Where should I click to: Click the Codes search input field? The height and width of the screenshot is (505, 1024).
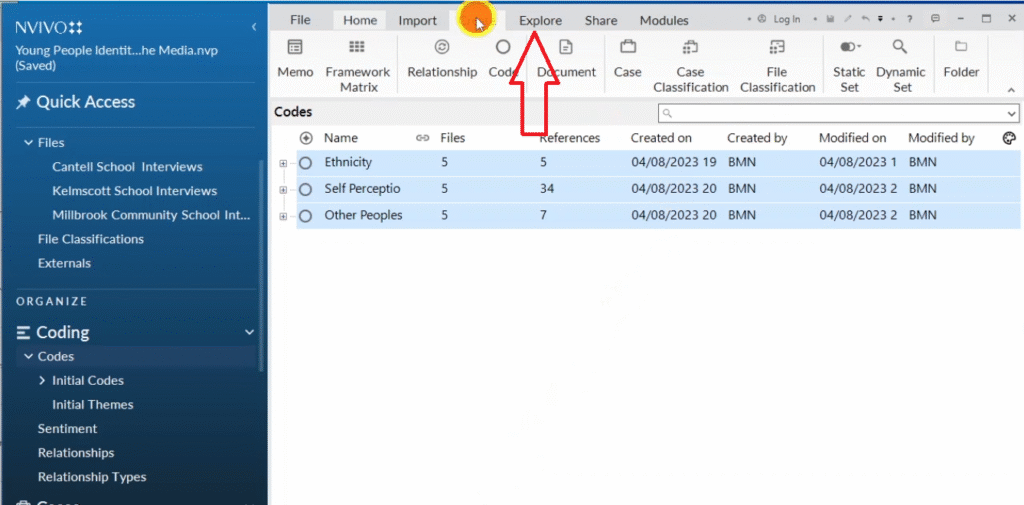click(x=838, y=113)
